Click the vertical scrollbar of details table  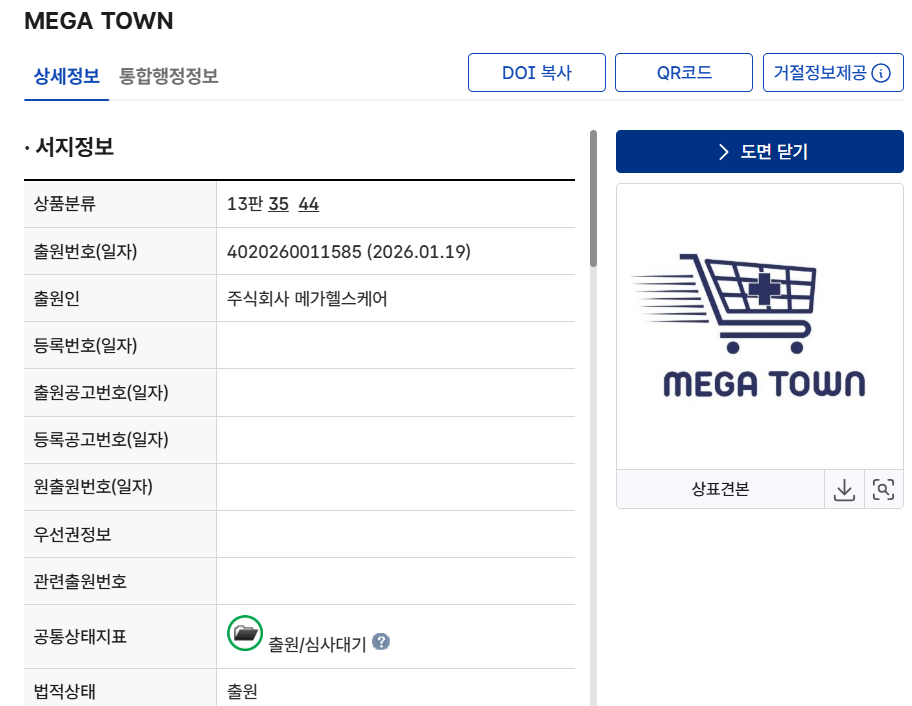coord(593,200)
